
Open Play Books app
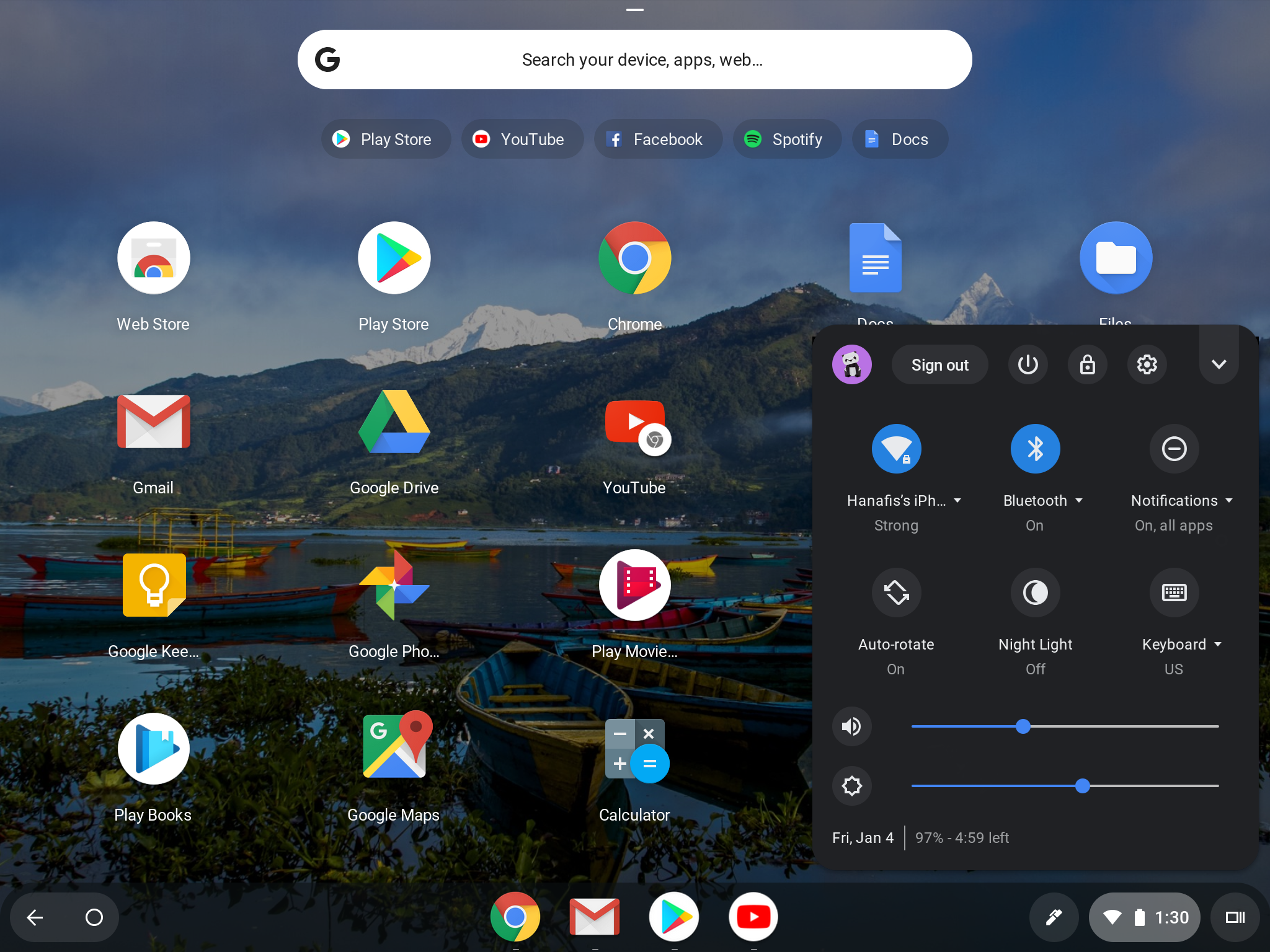[x=154, y=749]
